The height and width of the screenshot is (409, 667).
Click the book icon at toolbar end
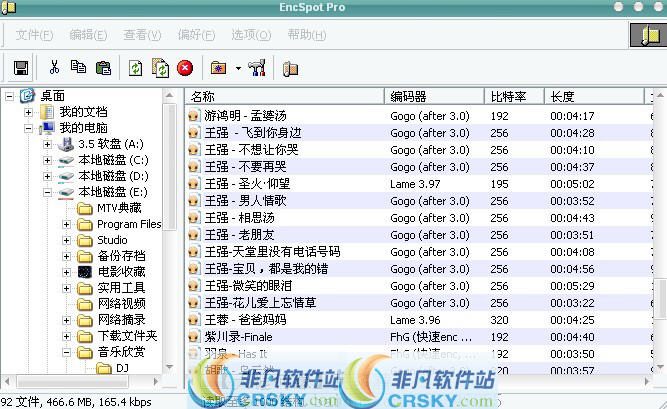[x=291, y=69]
